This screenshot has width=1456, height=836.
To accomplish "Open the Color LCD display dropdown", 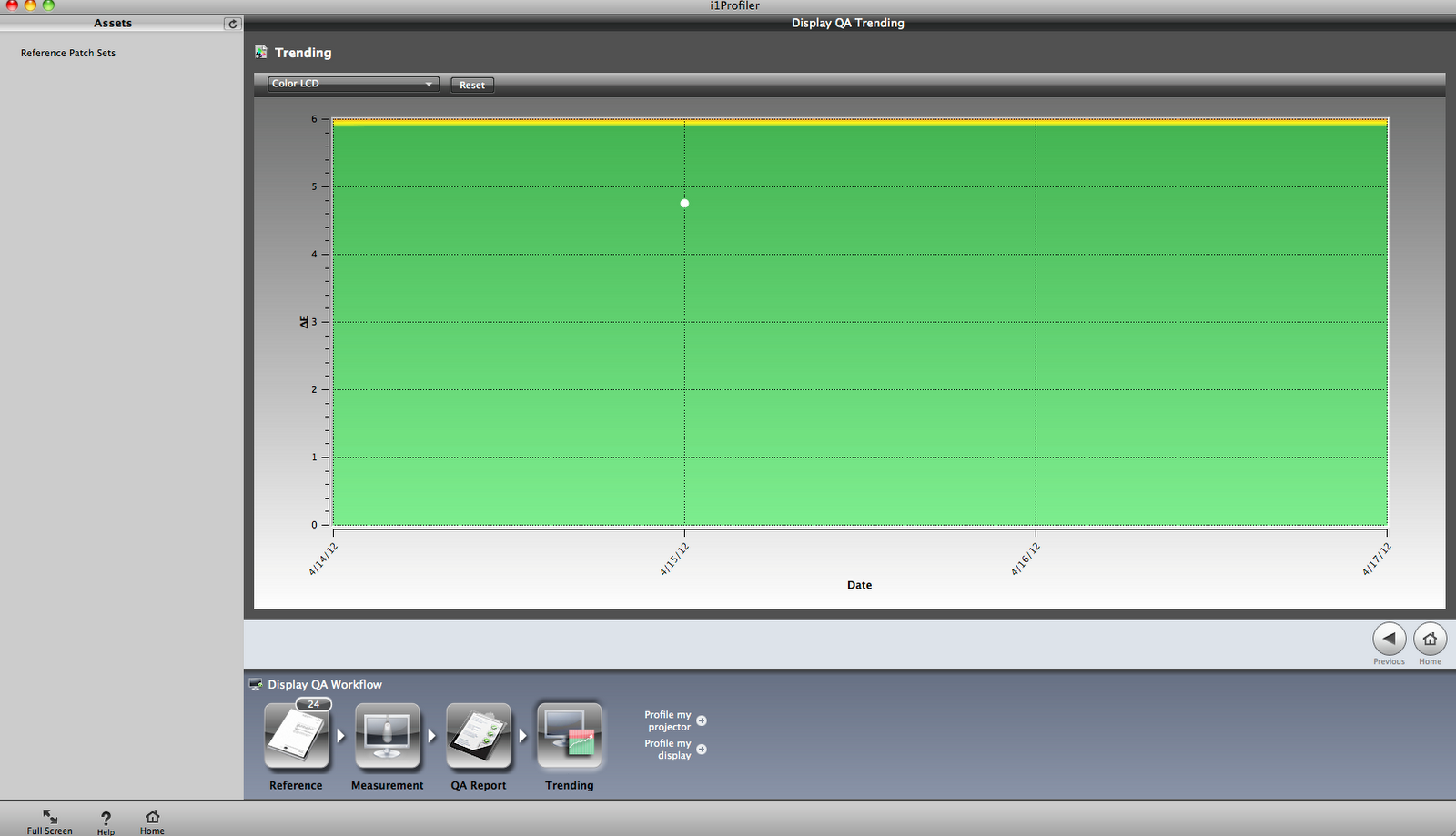I will point(353,84).
